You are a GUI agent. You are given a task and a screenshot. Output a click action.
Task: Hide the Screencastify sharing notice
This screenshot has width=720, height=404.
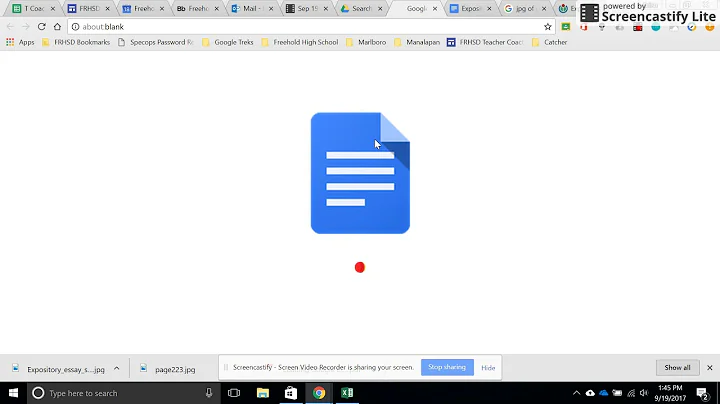coord(488,368)
